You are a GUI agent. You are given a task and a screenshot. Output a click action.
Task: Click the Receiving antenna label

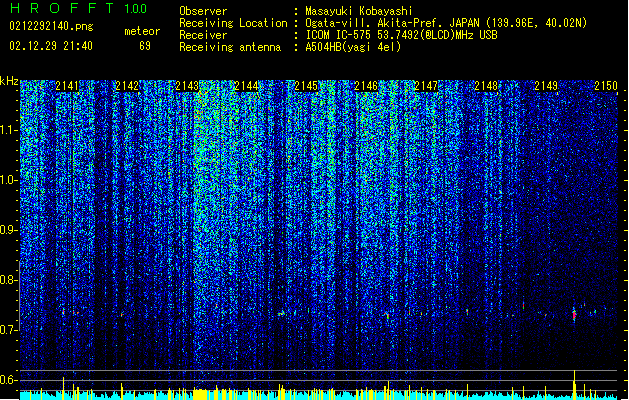230,47
